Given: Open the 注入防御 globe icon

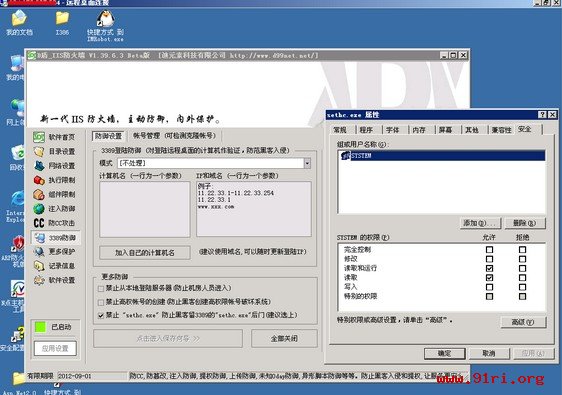Looking at the screenshot, I should [39, 209].
